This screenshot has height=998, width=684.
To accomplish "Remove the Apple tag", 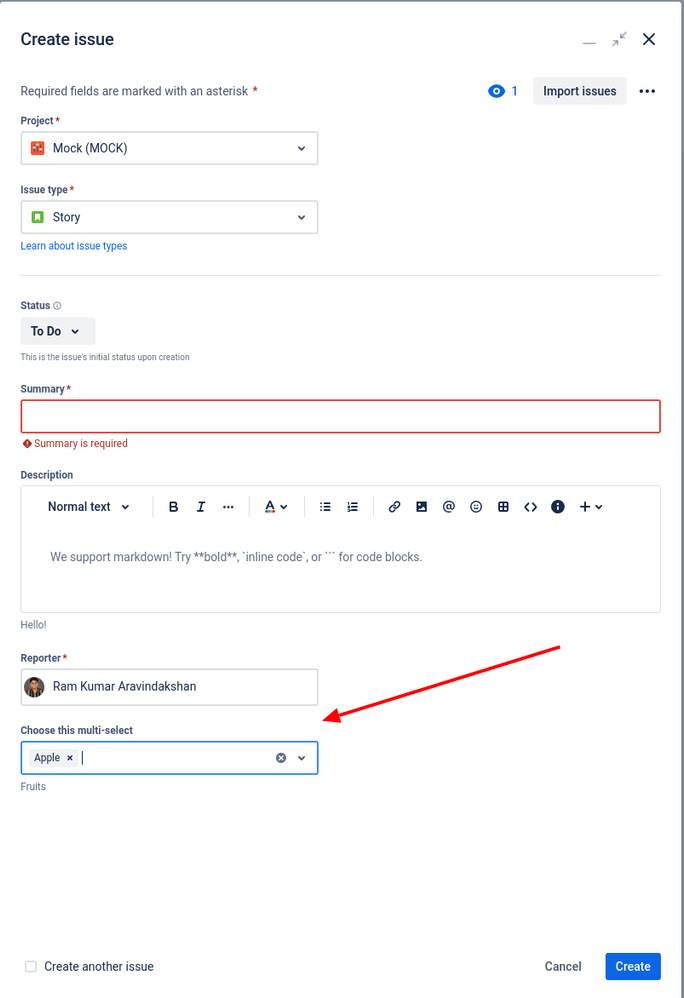I will 70,757.
